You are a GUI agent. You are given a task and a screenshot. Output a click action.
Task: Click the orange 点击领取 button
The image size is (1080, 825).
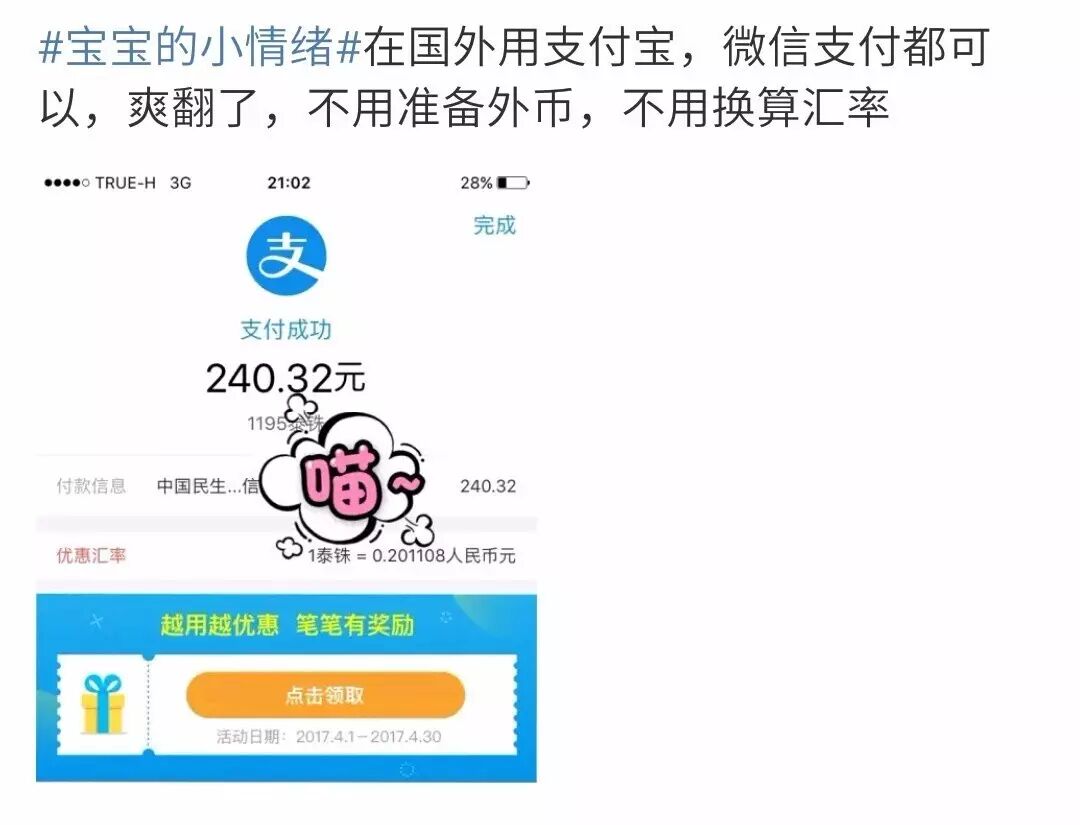pyautogui.click(x=325, y=696)
